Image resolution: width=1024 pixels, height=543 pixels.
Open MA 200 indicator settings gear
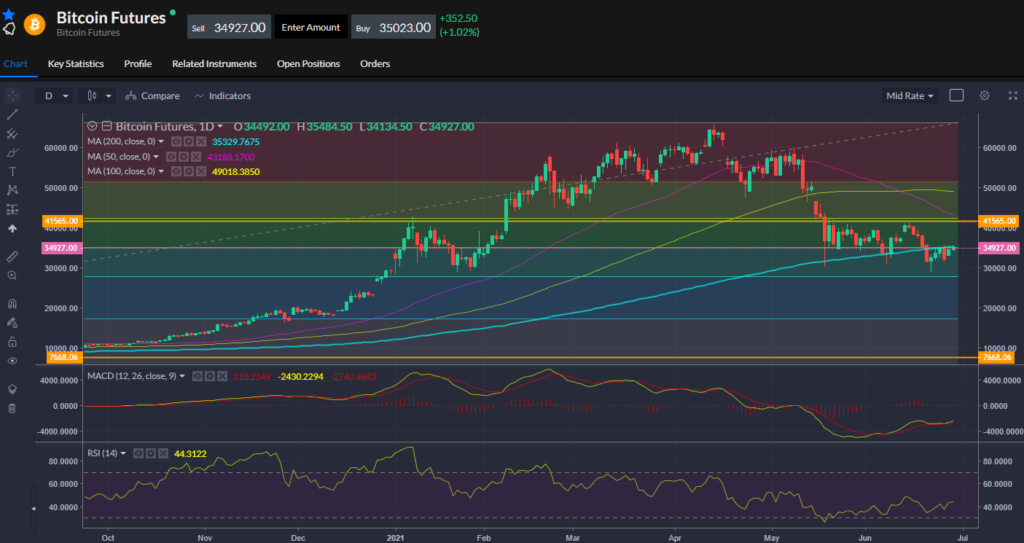coord(189,142)
